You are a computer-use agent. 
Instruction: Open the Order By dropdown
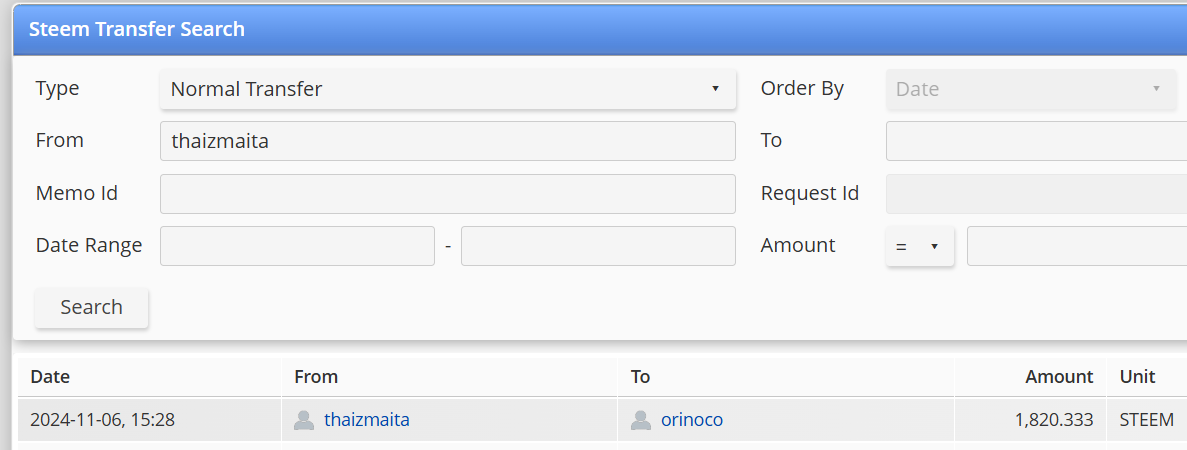pyautogui.click(x=1030, y=89)
